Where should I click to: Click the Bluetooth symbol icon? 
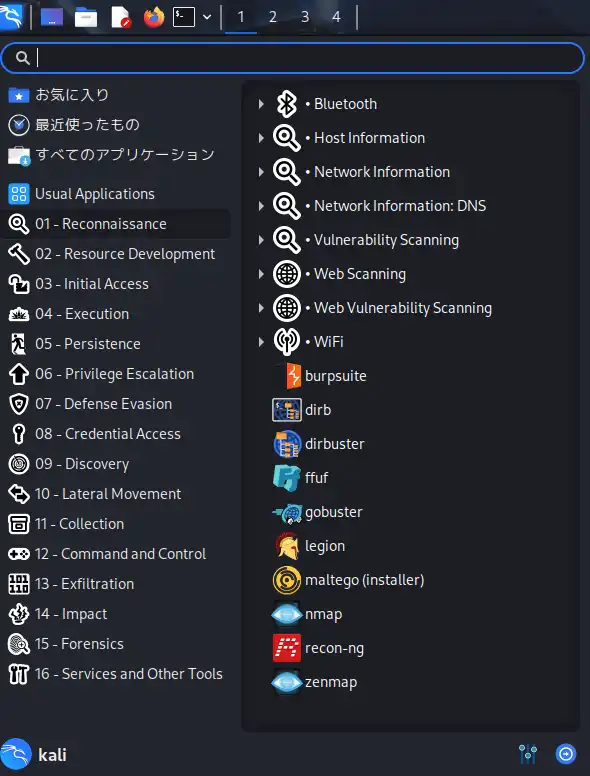(x=287, y=104)
